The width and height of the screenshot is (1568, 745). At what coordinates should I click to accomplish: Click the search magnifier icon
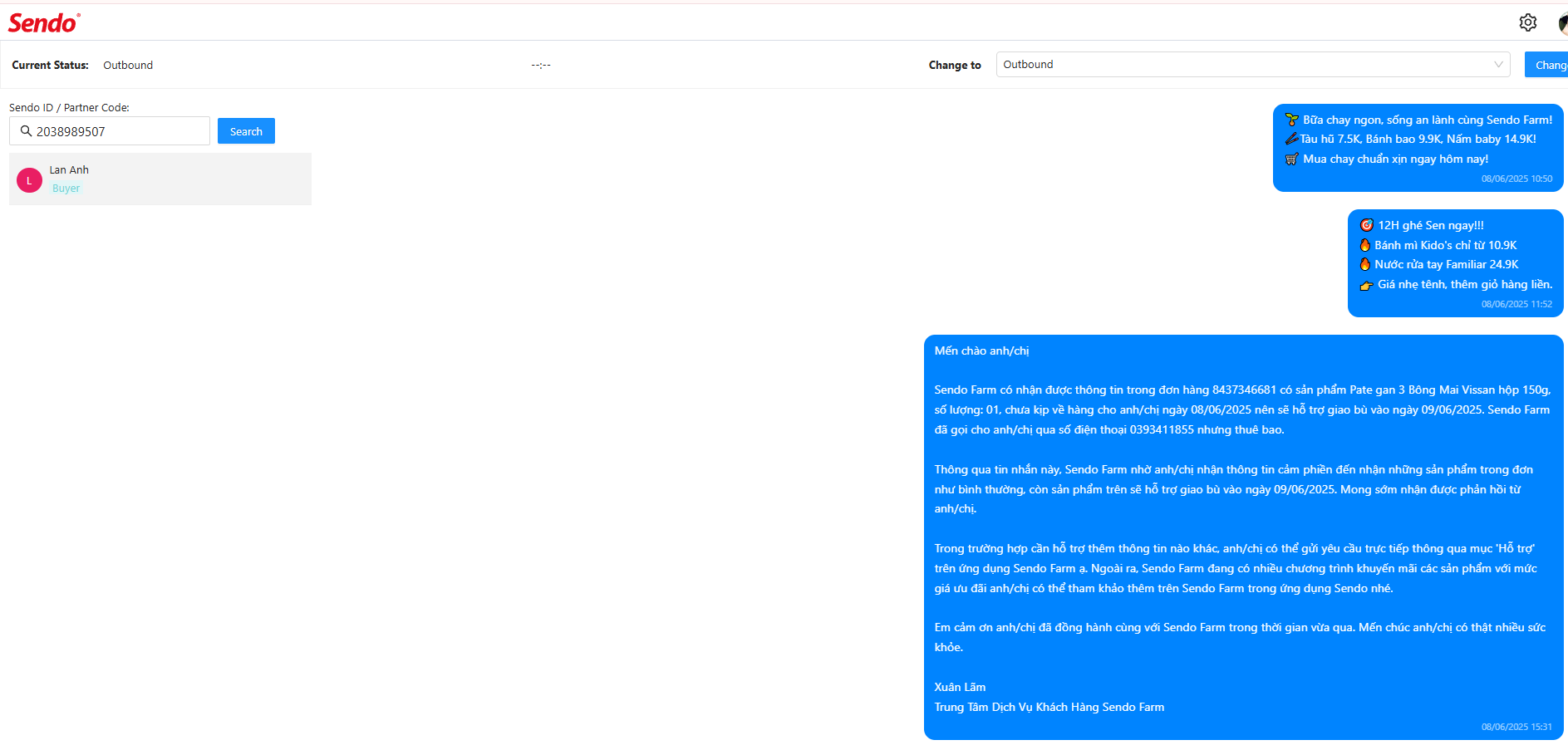pyautogui.click(x=26, y=131)
